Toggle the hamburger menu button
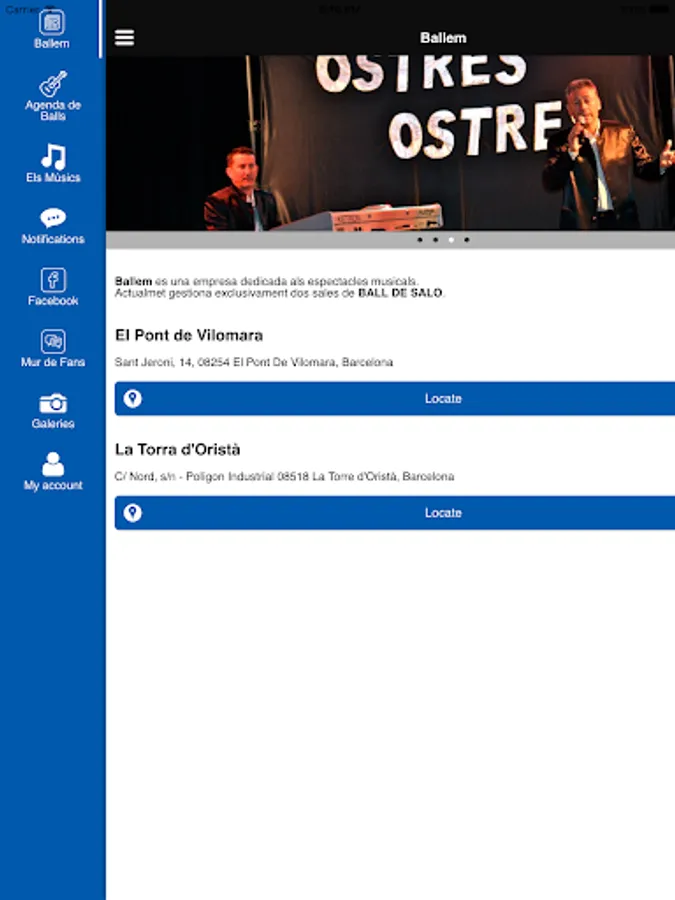The width and height of the screenshot is (675, 900). pyautogui.click(x=125, y=38)
